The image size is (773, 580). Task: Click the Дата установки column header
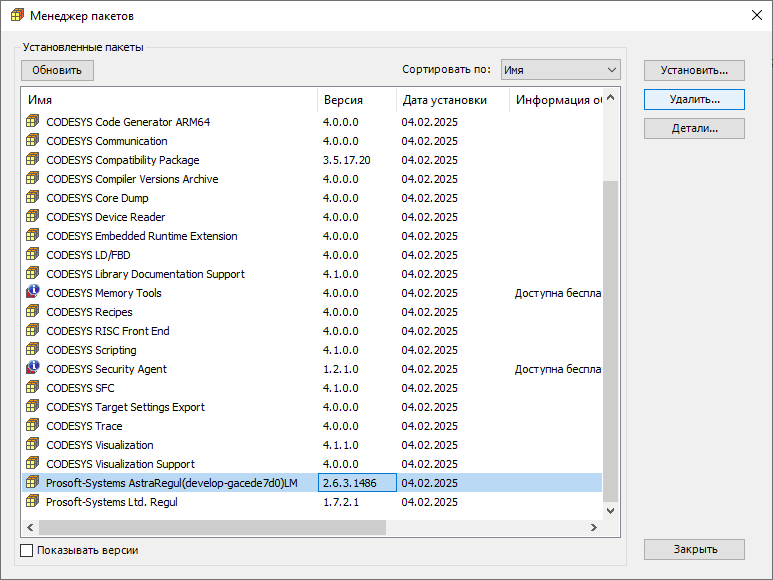tap(452, 100)
